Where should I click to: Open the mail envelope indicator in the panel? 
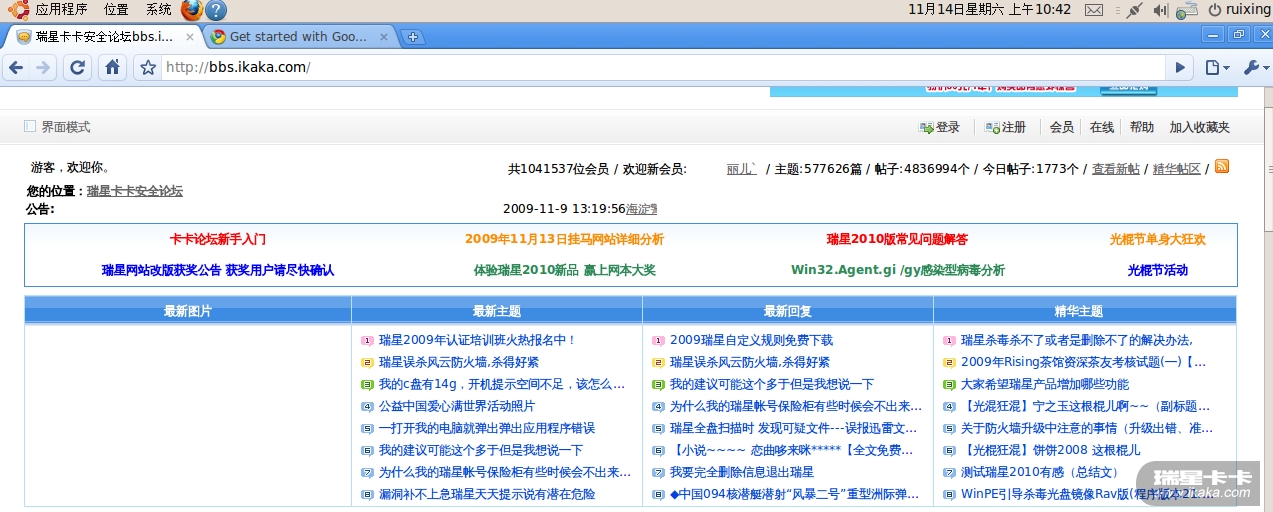click(1094, 10)
